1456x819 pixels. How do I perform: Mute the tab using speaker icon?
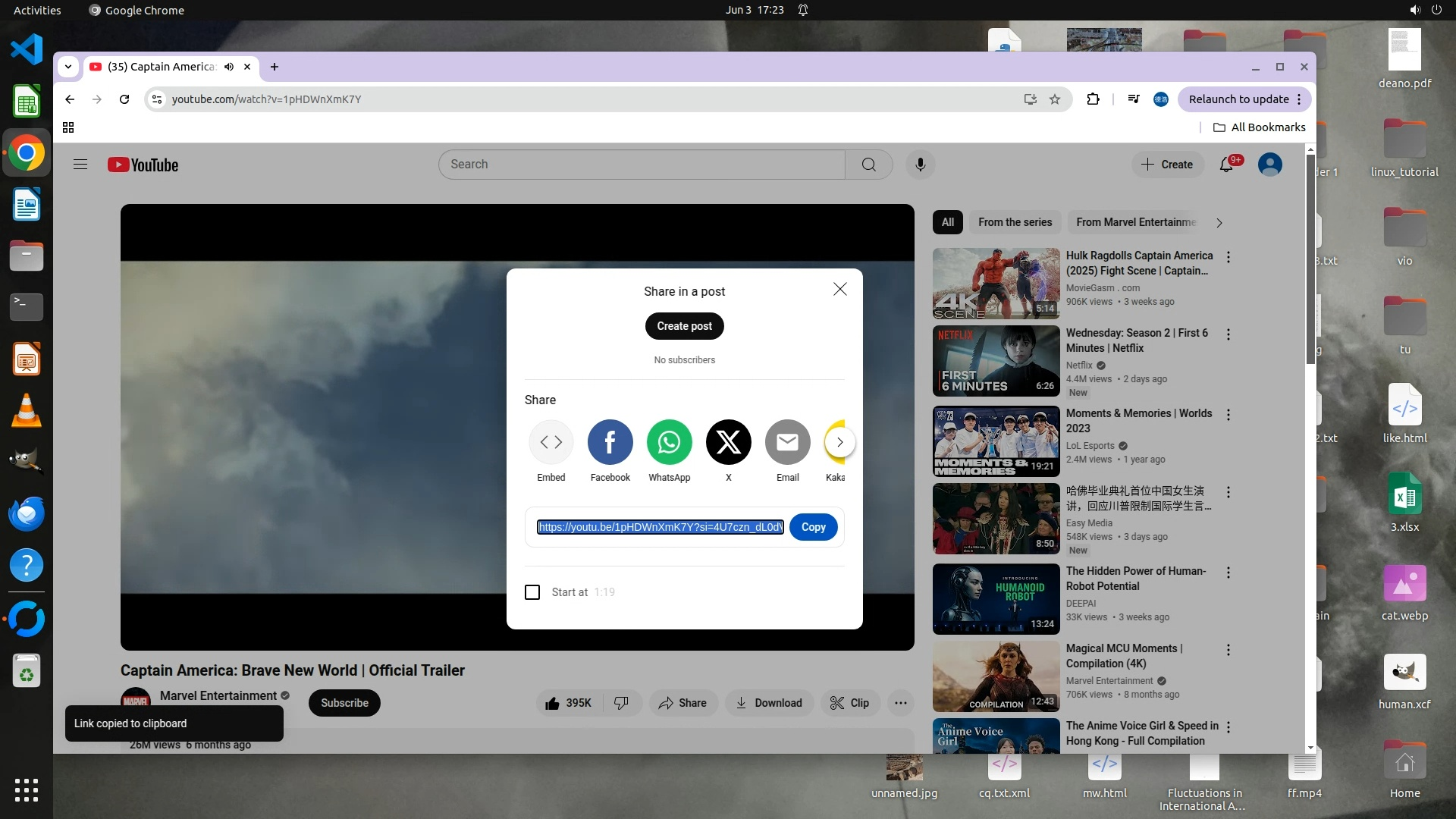point(229,67)
